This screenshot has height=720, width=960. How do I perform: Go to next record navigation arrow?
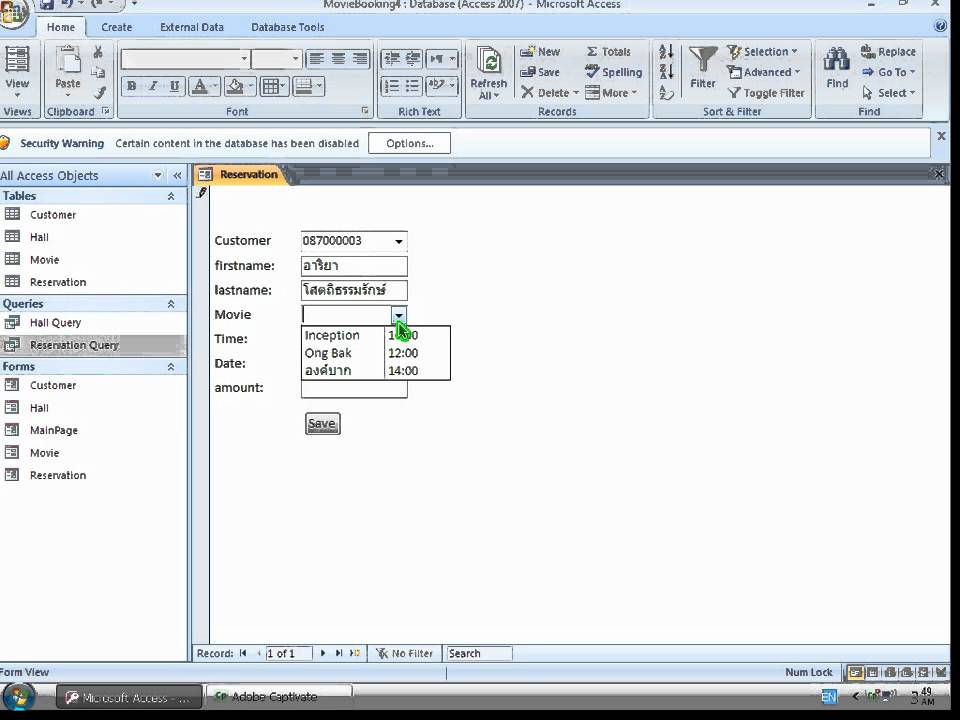pyautogui.click(x=323, y=653)
